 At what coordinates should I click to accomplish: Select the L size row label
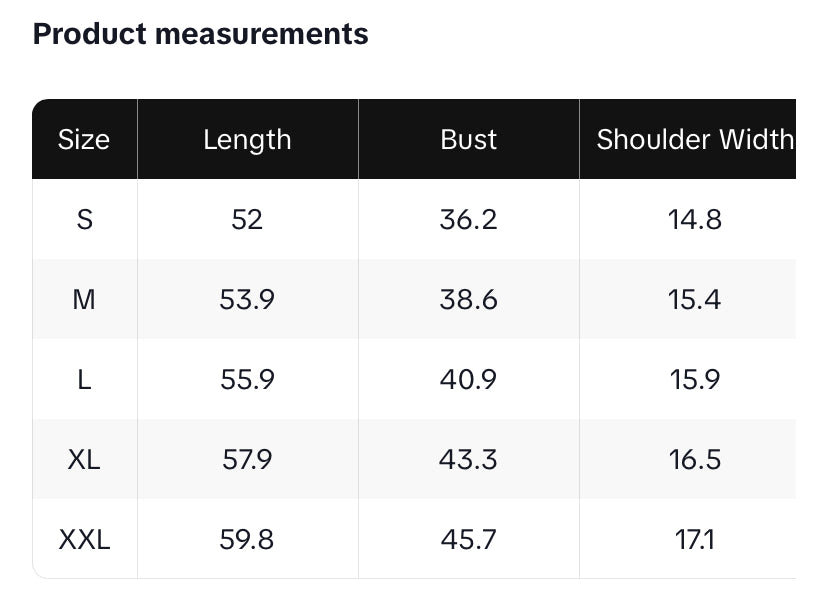coord(84,379)
